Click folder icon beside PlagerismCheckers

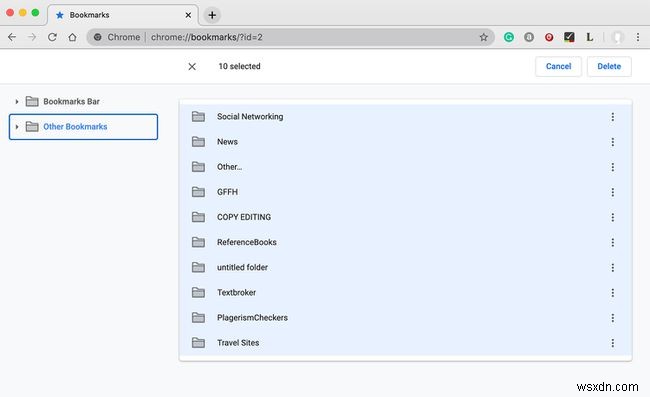(x=198, y=318)
